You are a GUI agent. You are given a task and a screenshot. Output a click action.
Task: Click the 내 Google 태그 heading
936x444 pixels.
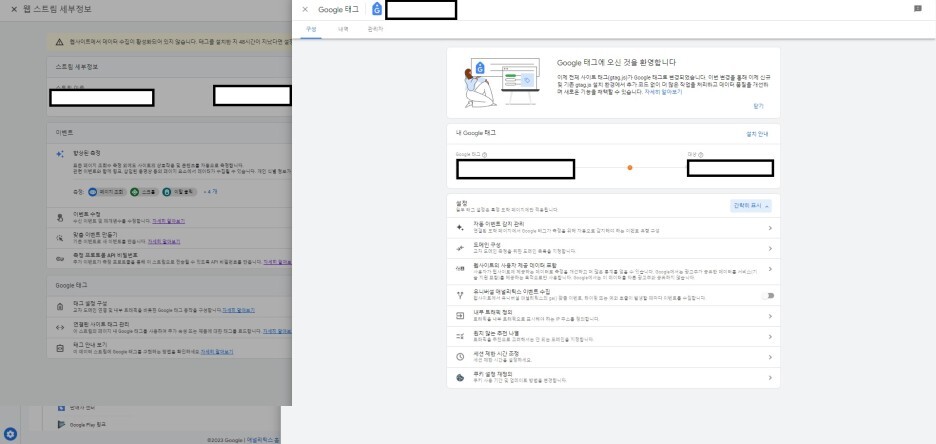click(475, 133)
